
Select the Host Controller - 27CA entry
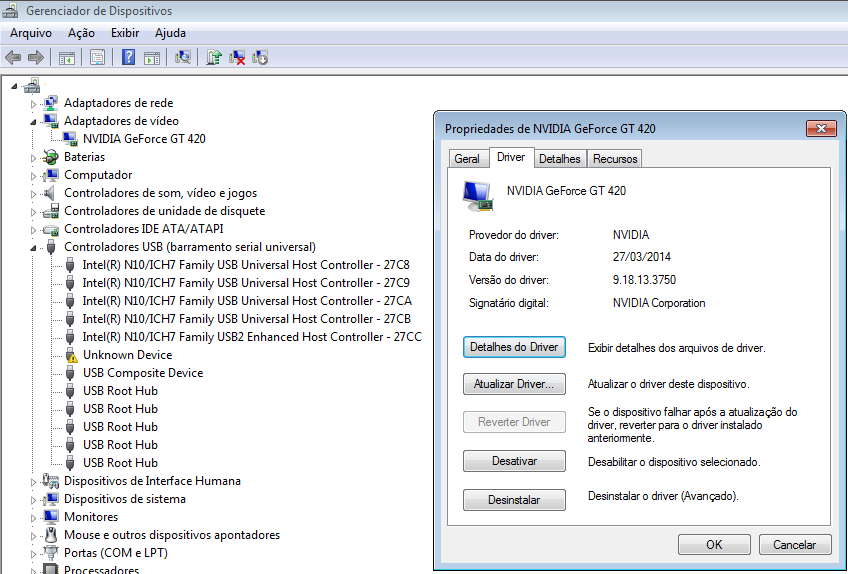pos(247,301)
